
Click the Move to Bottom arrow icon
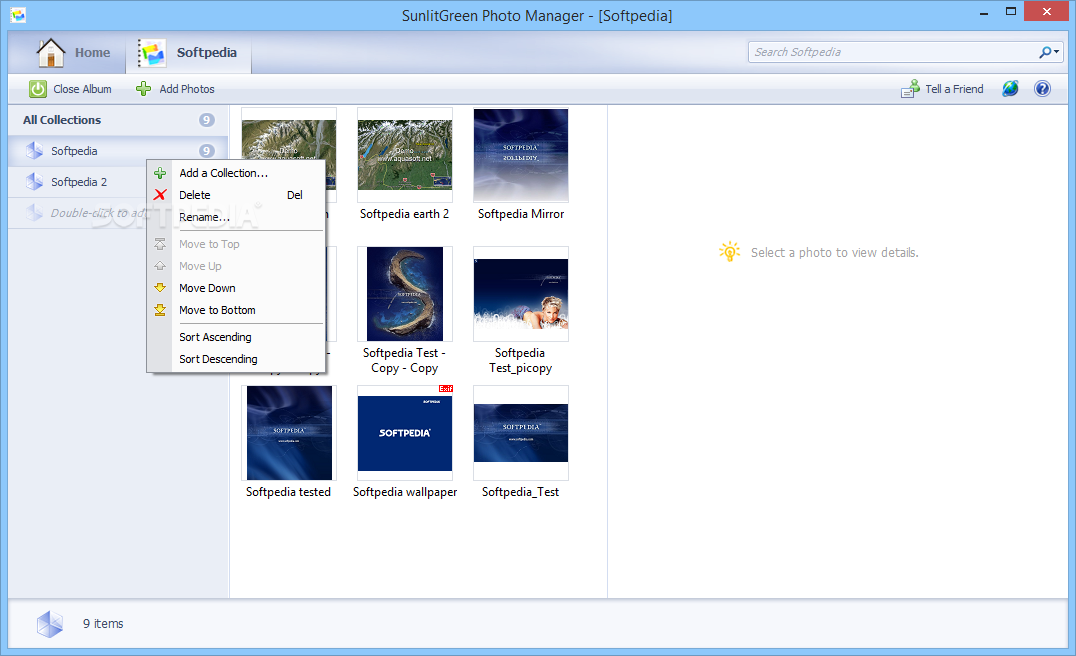(160, 310)
